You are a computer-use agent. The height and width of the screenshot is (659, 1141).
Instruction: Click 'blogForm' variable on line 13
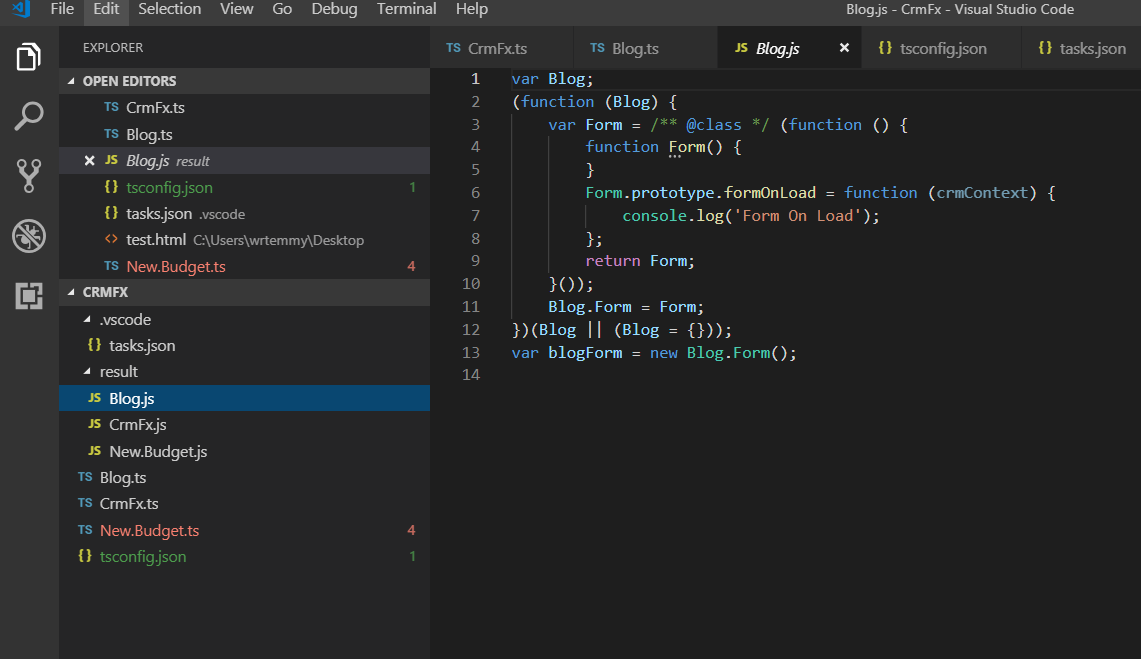(585, 353)
